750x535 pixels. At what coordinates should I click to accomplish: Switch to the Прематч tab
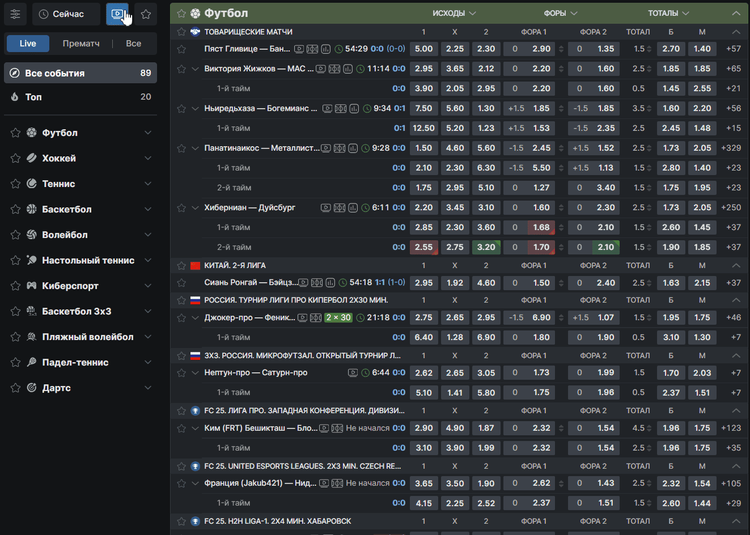(x=81, y=44)
